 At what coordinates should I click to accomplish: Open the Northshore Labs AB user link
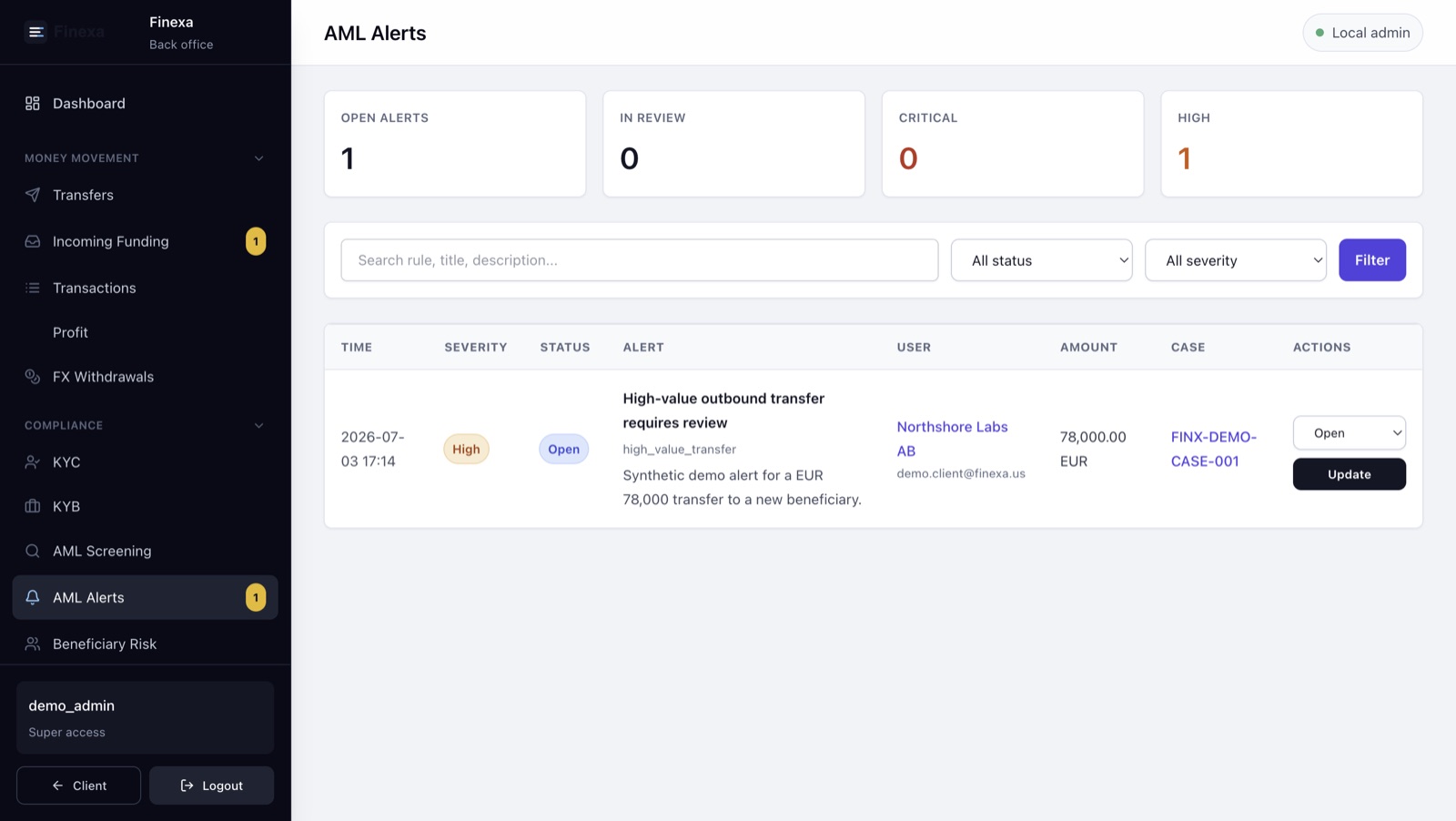tap(952, 439)
